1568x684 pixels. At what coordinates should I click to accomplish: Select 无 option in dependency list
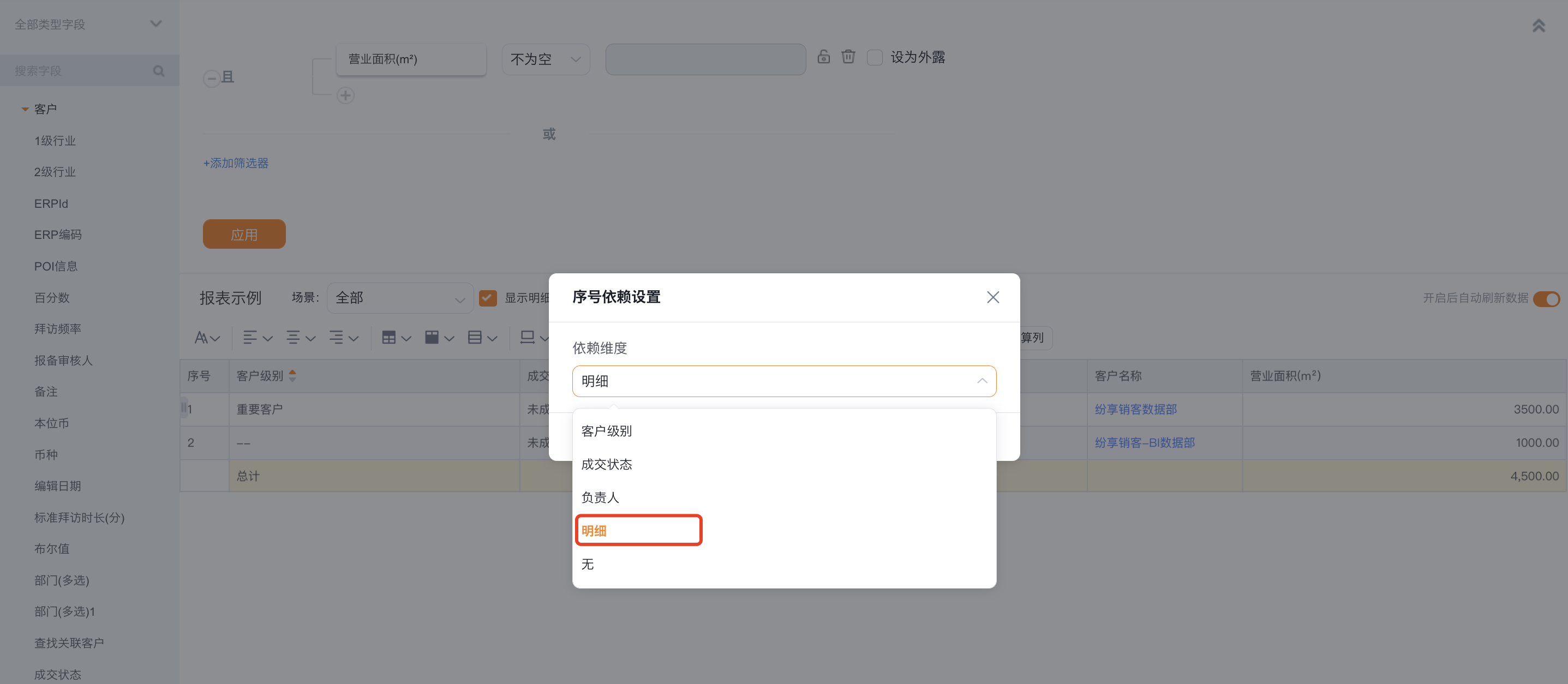(784, 564)
